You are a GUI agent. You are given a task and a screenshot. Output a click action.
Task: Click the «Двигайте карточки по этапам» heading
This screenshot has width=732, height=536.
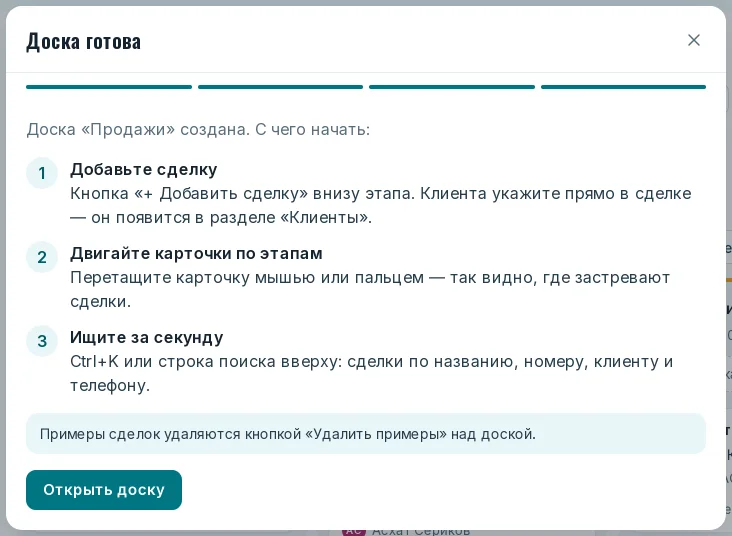197,253
